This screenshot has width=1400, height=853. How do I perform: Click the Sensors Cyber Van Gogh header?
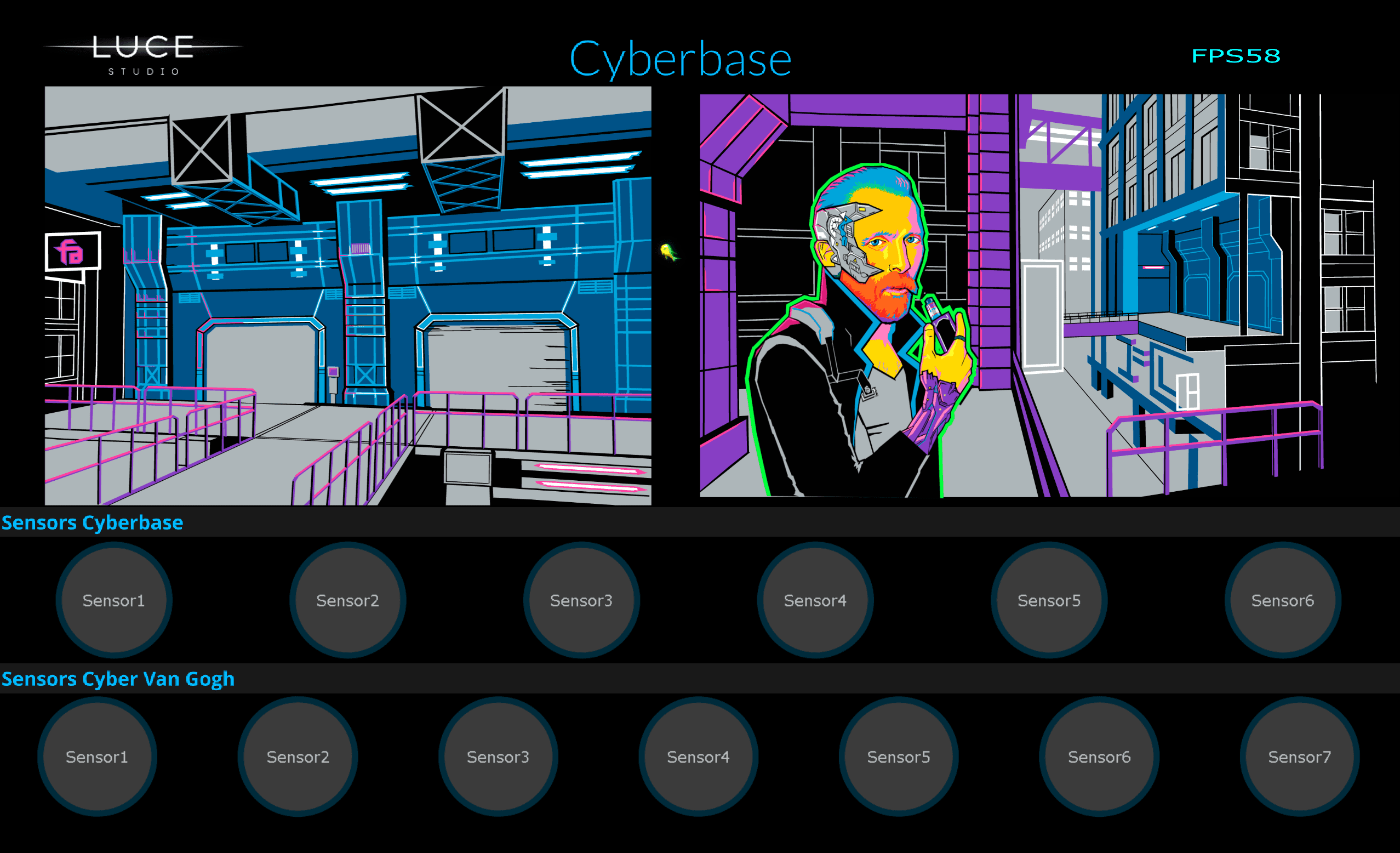(x=118, y=679)
